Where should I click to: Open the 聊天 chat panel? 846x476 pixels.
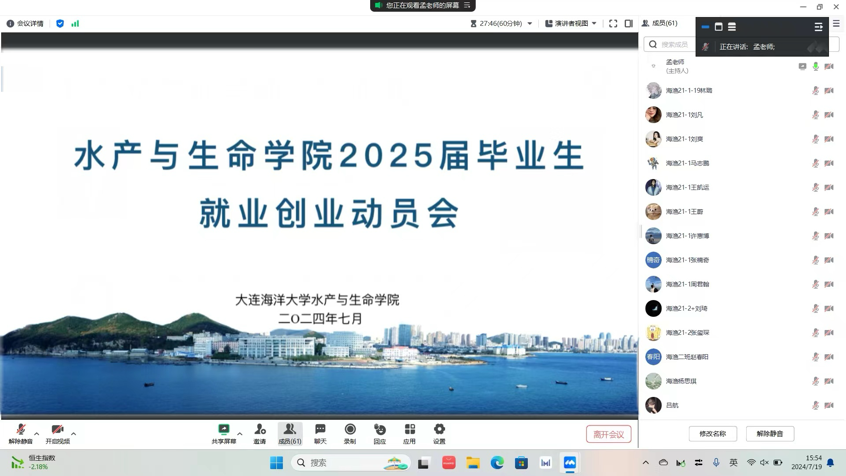(320, 433)
